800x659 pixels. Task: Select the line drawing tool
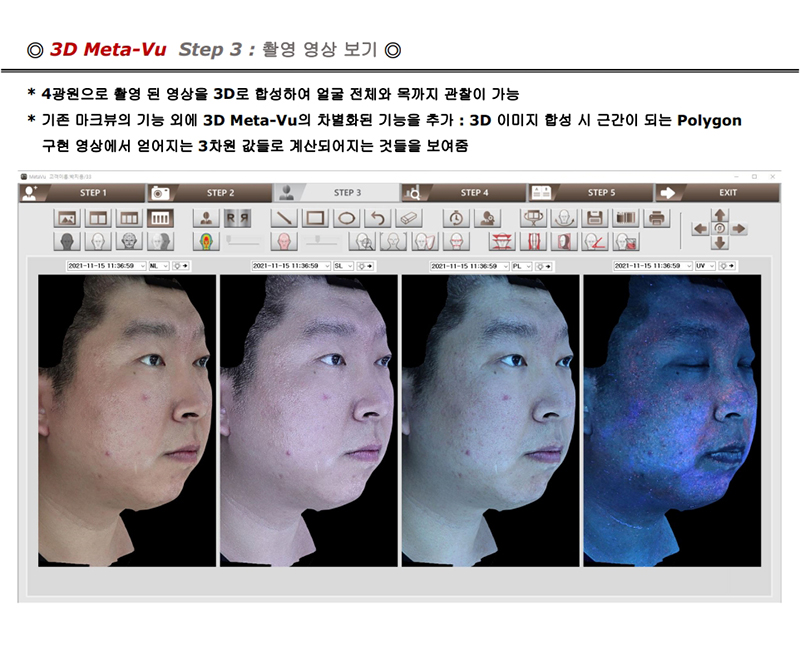285,217
